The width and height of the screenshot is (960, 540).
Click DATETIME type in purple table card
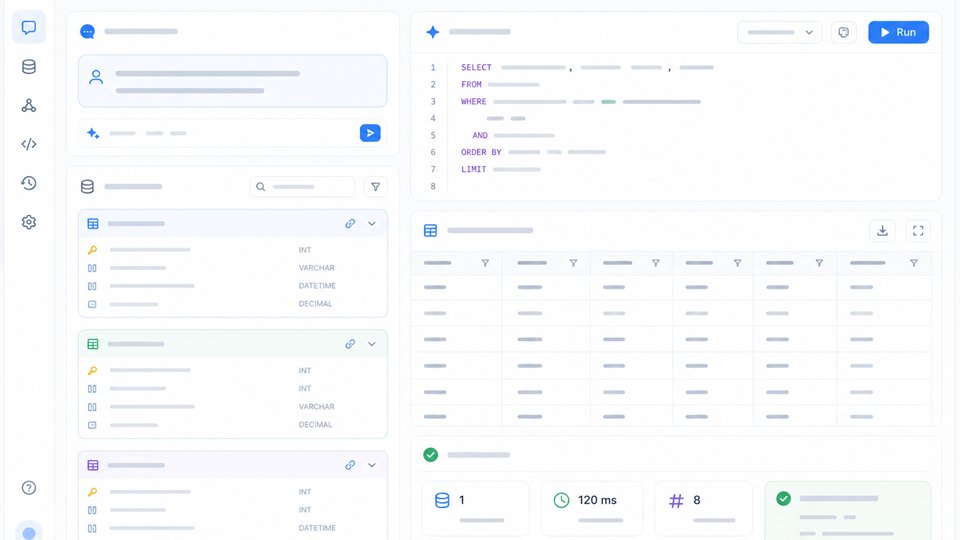point(317,528)
